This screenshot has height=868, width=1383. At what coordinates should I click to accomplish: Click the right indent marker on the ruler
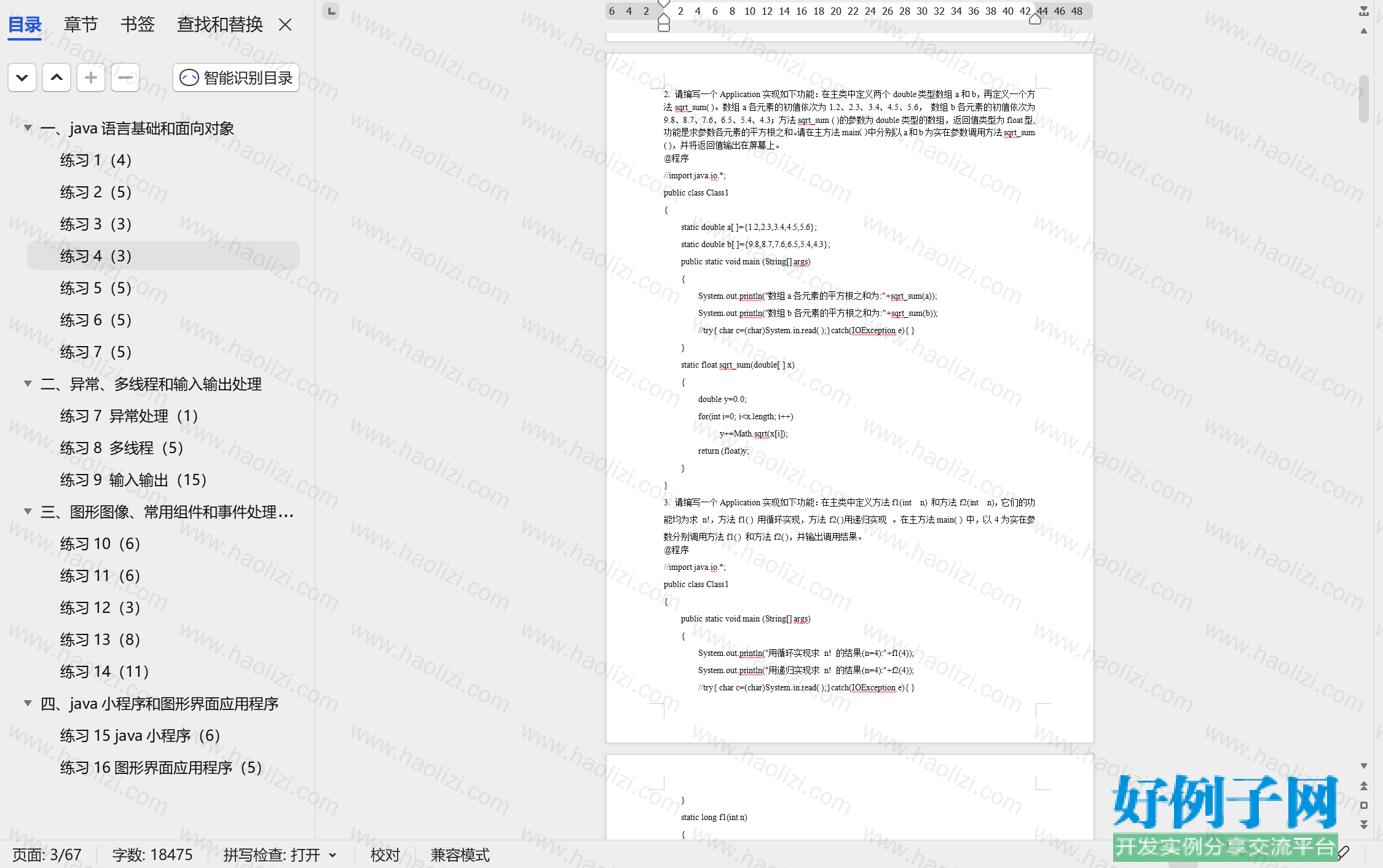[1035, 19]
